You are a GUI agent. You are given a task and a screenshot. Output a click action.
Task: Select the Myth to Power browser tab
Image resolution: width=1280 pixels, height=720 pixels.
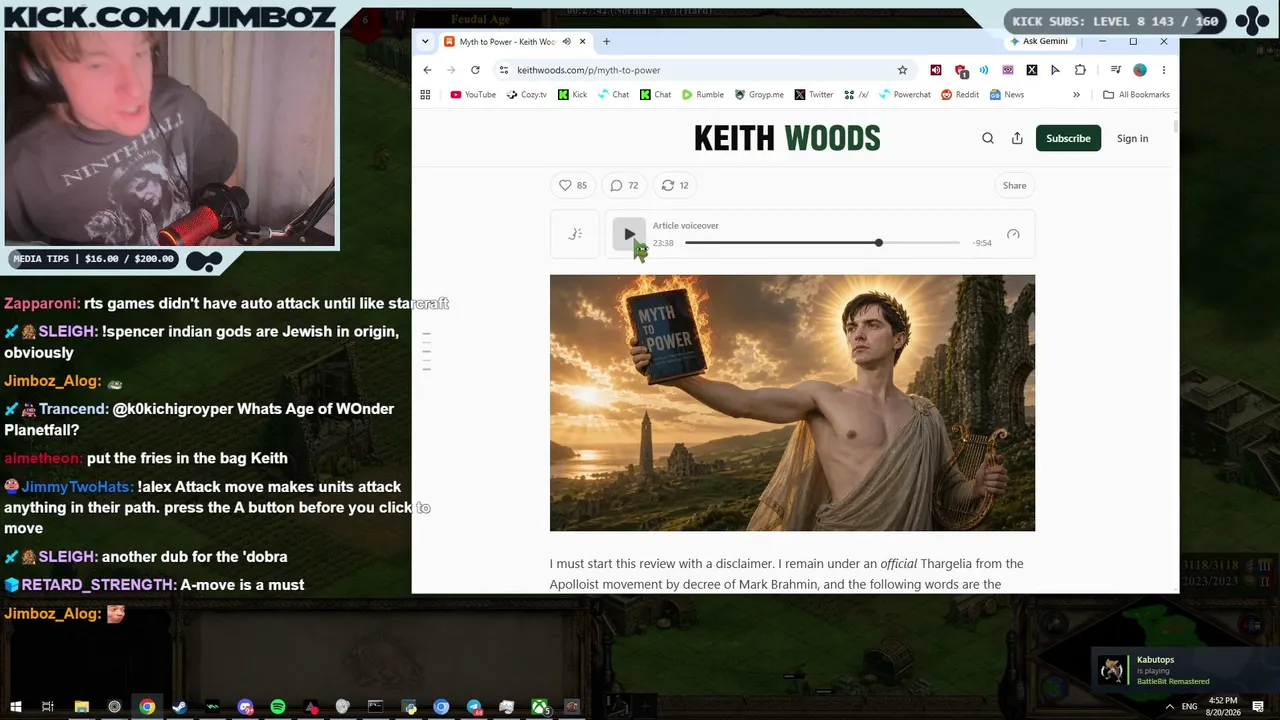(x=514, y=42)
